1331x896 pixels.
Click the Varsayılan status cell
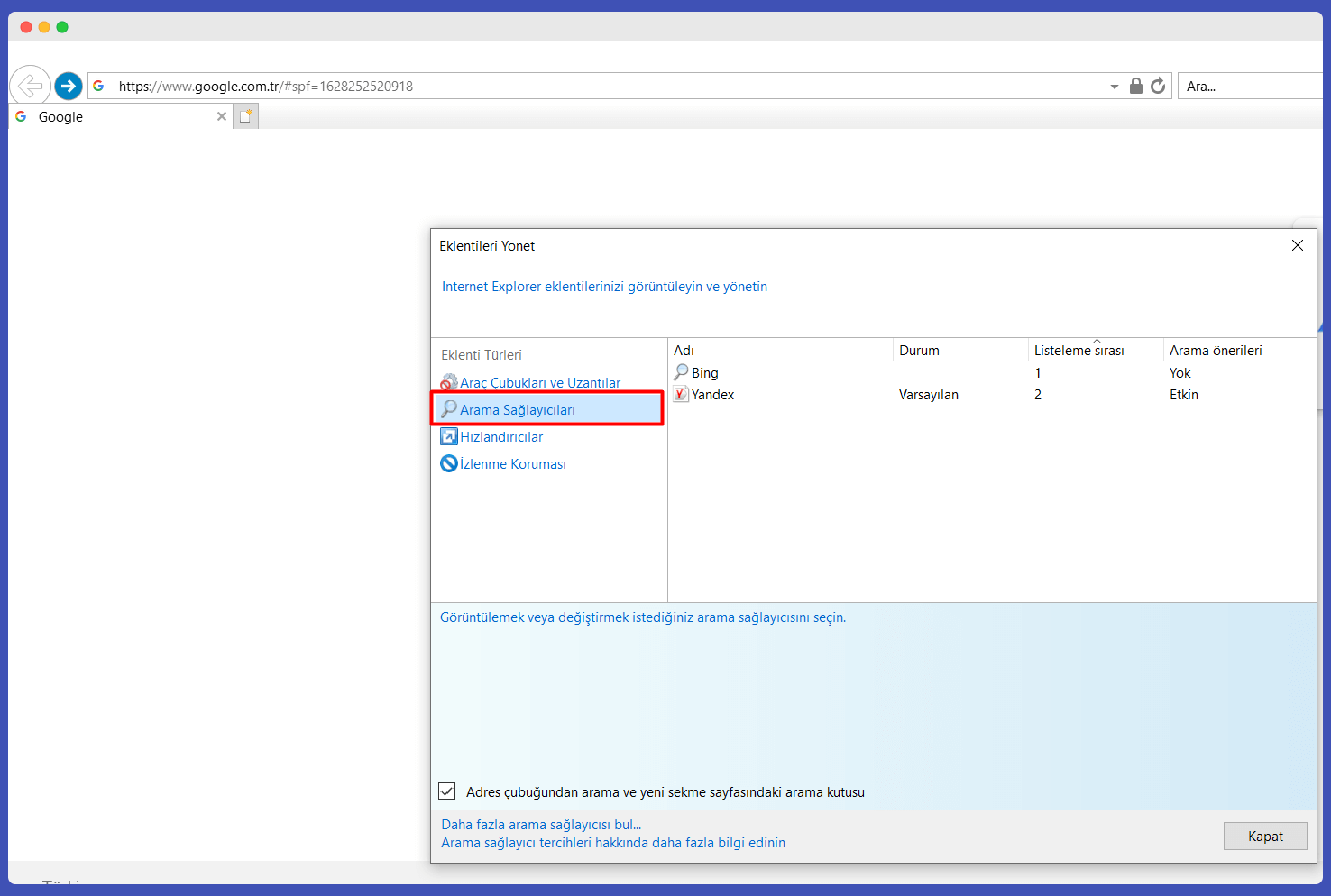[929, 395]
